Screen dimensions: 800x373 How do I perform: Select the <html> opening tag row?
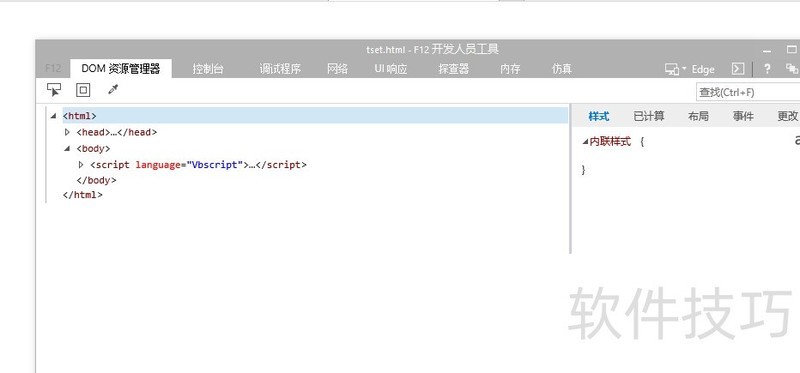(315, 116)
